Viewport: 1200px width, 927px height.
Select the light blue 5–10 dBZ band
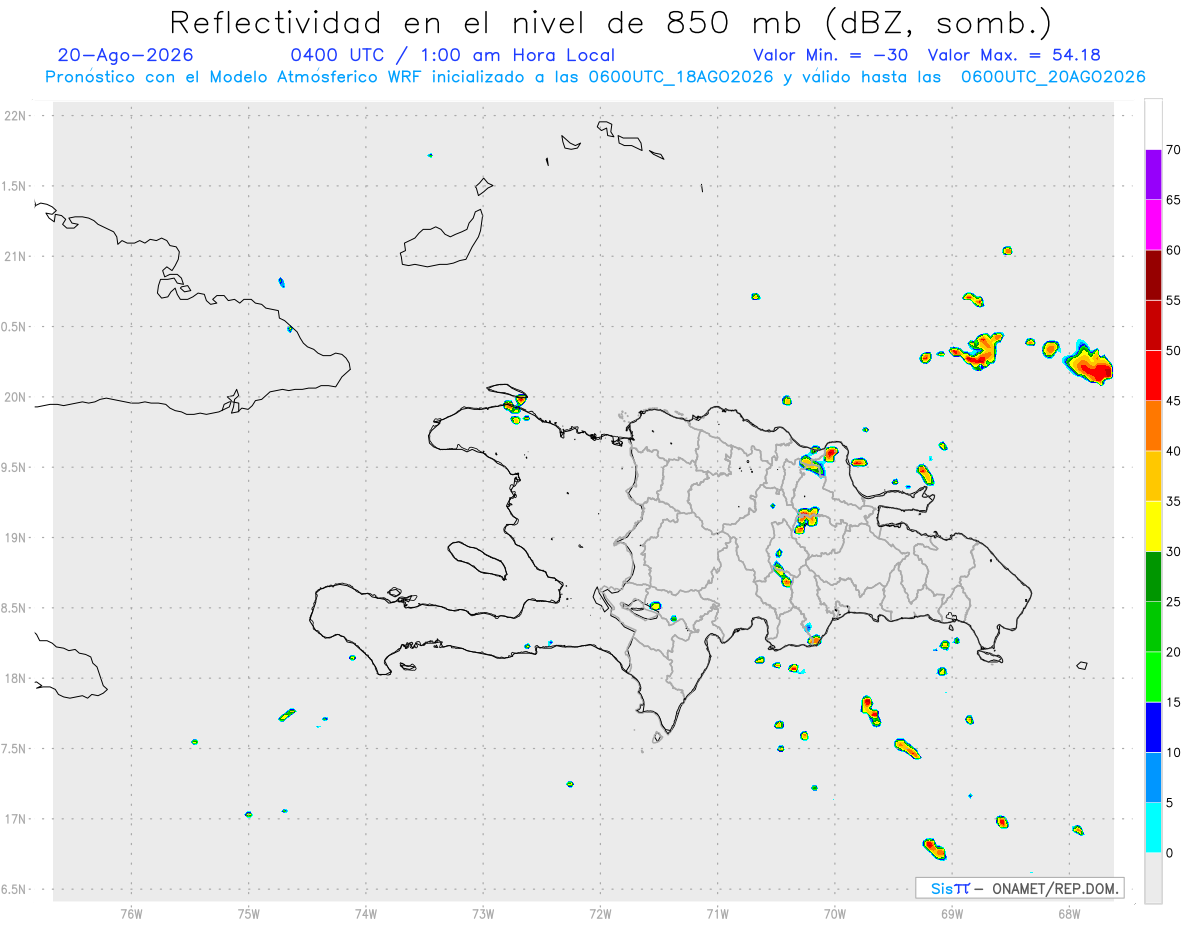point(1153,778)
